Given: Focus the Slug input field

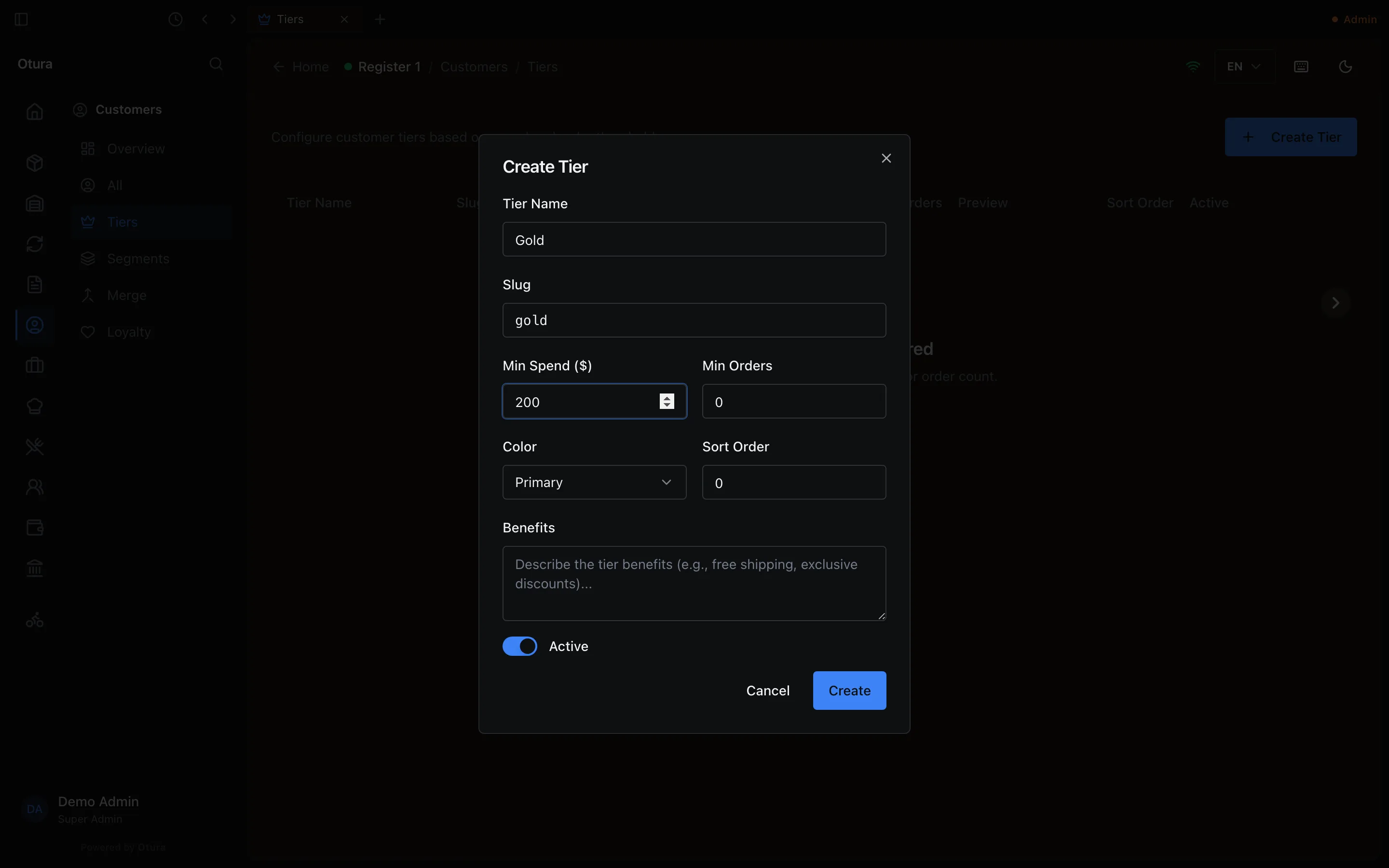Looking at the screenshot, I should (694, 320).
